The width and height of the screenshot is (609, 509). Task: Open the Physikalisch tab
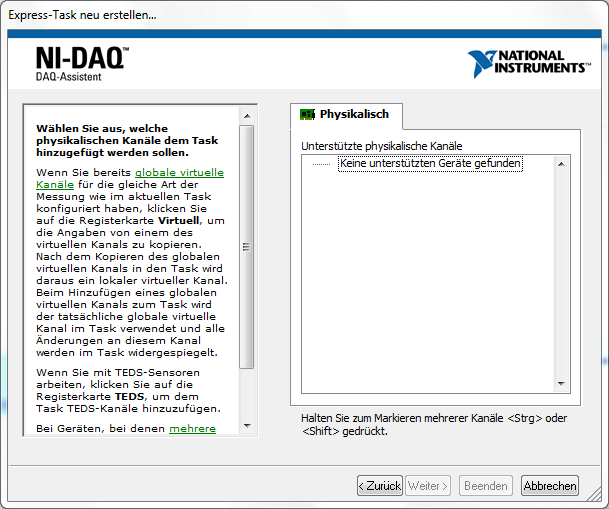pos(346,115)
